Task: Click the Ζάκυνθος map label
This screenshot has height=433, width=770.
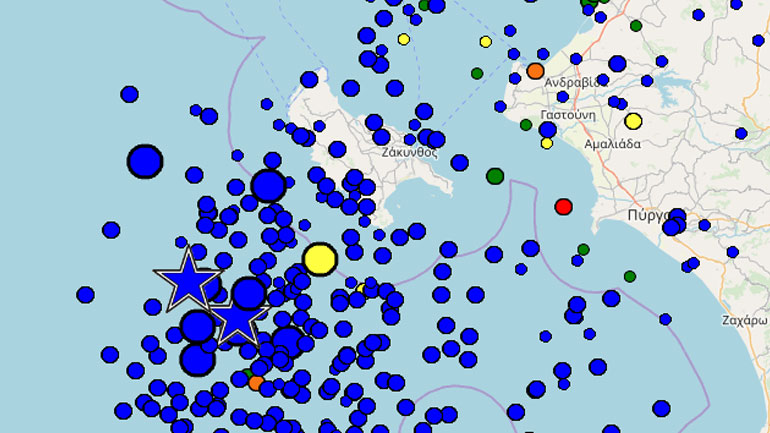Action: (410, 153)
